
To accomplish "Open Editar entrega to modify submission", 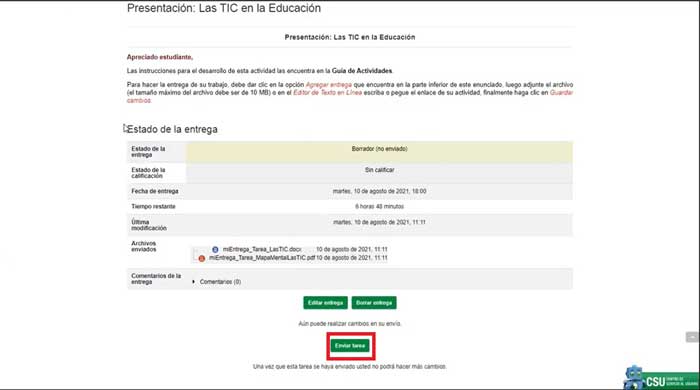I will coord(325,303).
